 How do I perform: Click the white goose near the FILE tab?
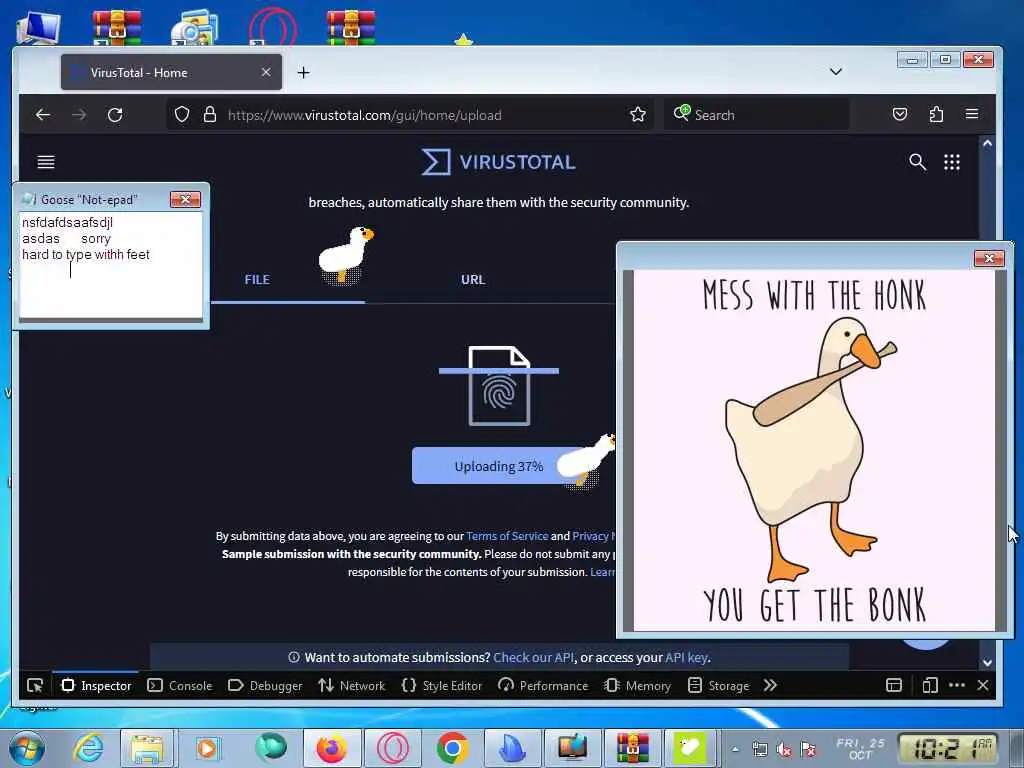(x=344, y=255)
